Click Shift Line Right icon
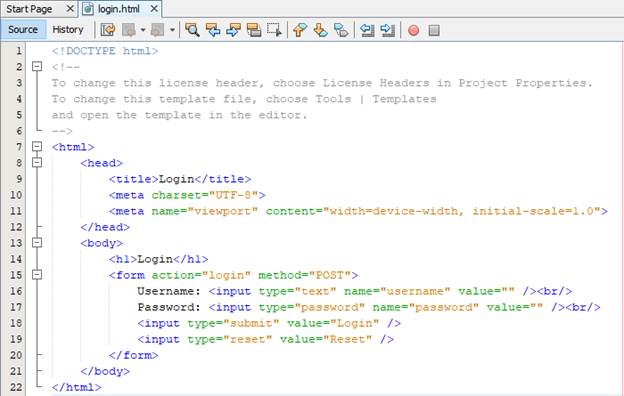Screen dimensions: 624x396 (x=387, y=30)
